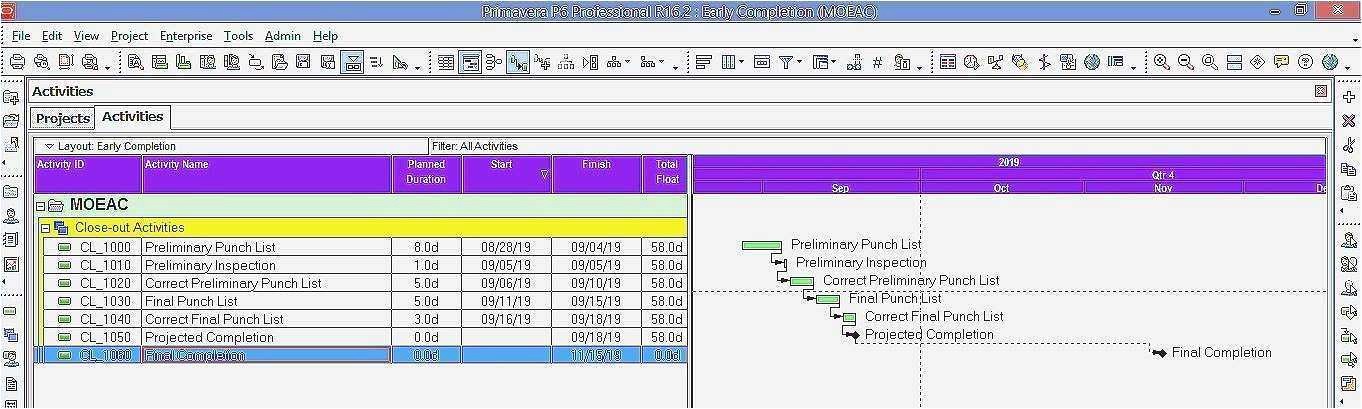Toggle the relationship lines toolbar button
This screenshot has height=409, width=1362.
[518, 62]
